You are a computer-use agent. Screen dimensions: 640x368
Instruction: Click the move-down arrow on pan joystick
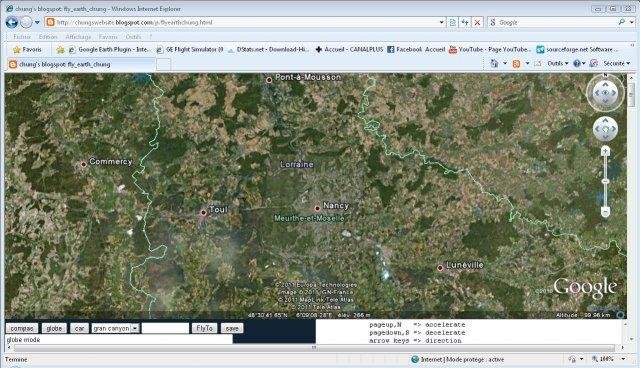point(605,137)
